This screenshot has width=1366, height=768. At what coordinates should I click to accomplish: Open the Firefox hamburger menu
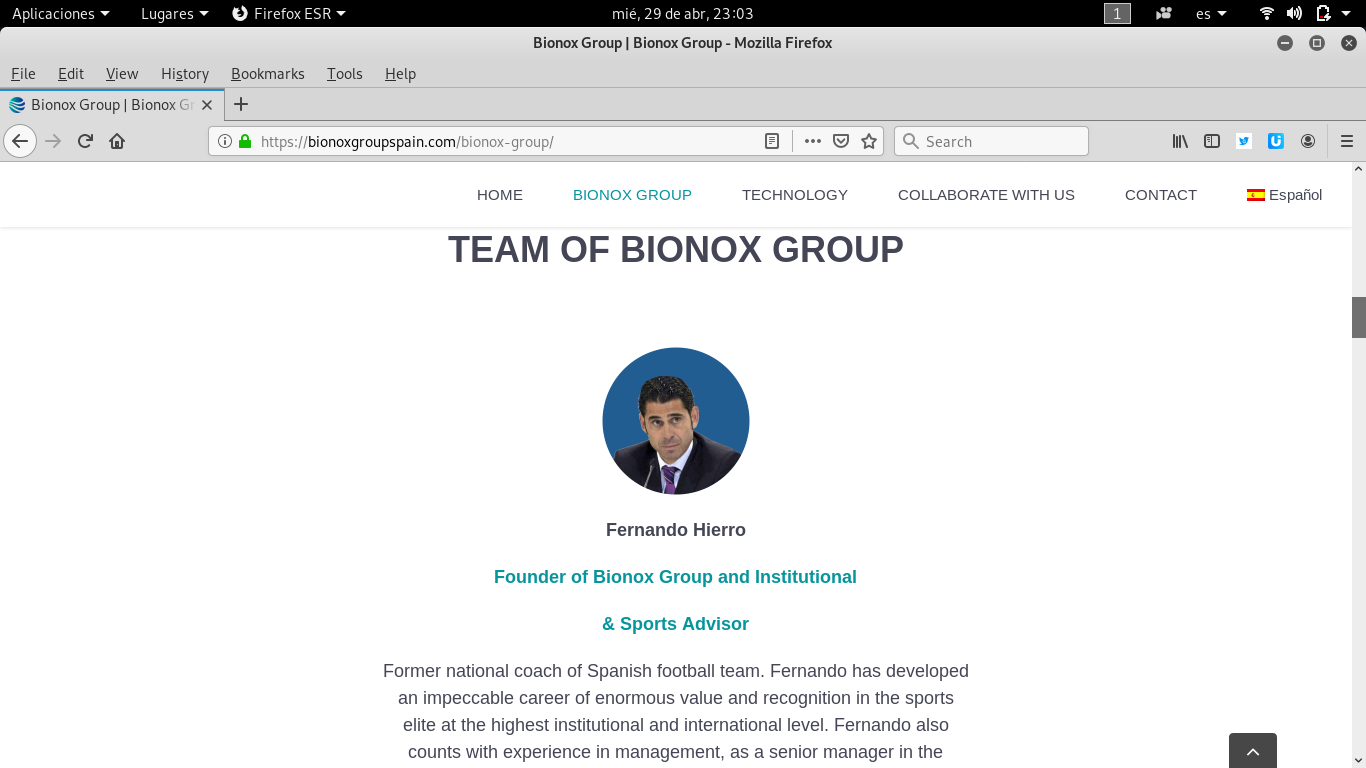(x=1347, y=141)
